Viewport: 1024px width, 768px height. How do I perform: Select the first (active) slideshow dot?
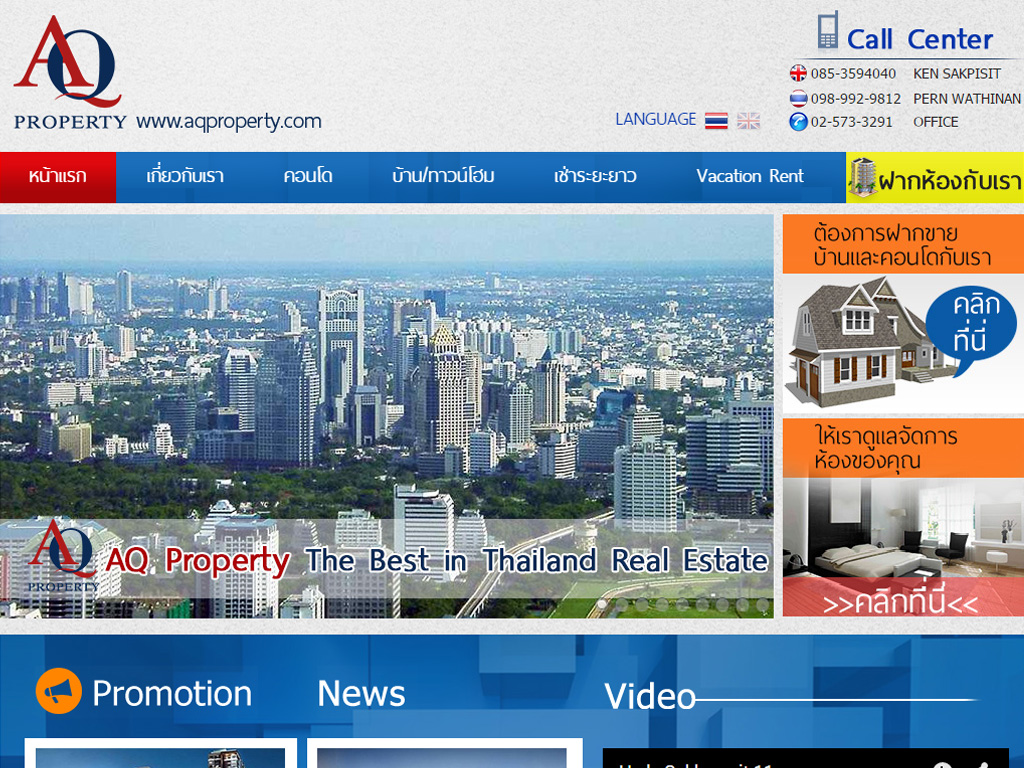(602, 604)
